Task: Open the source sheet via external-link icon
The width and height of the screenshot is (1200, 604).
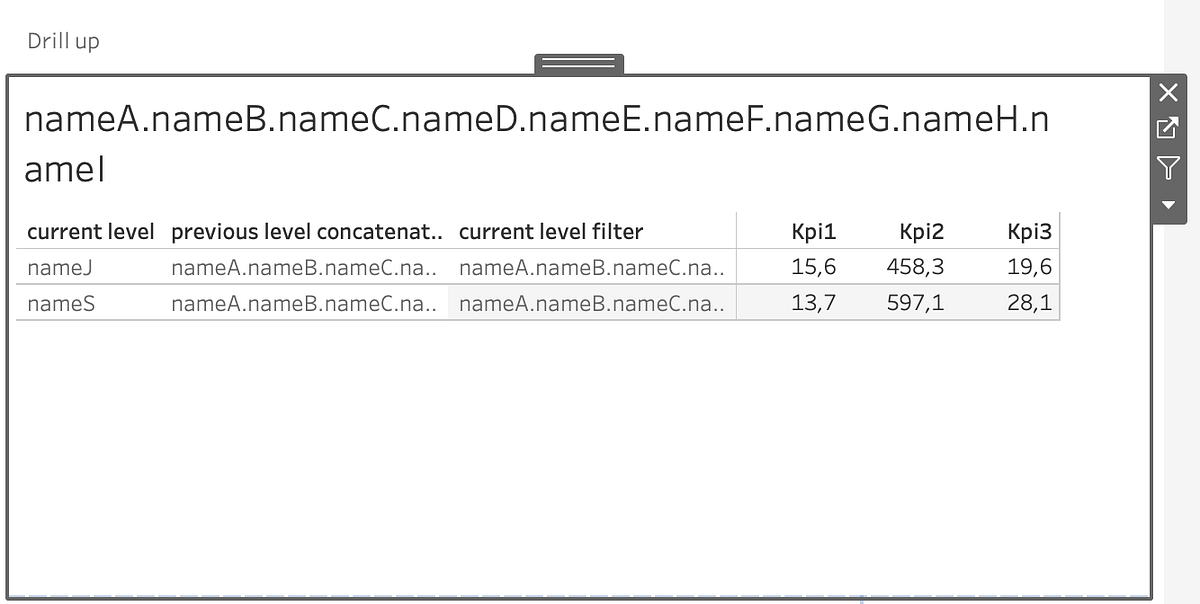Action: [x=1167, y=130]
